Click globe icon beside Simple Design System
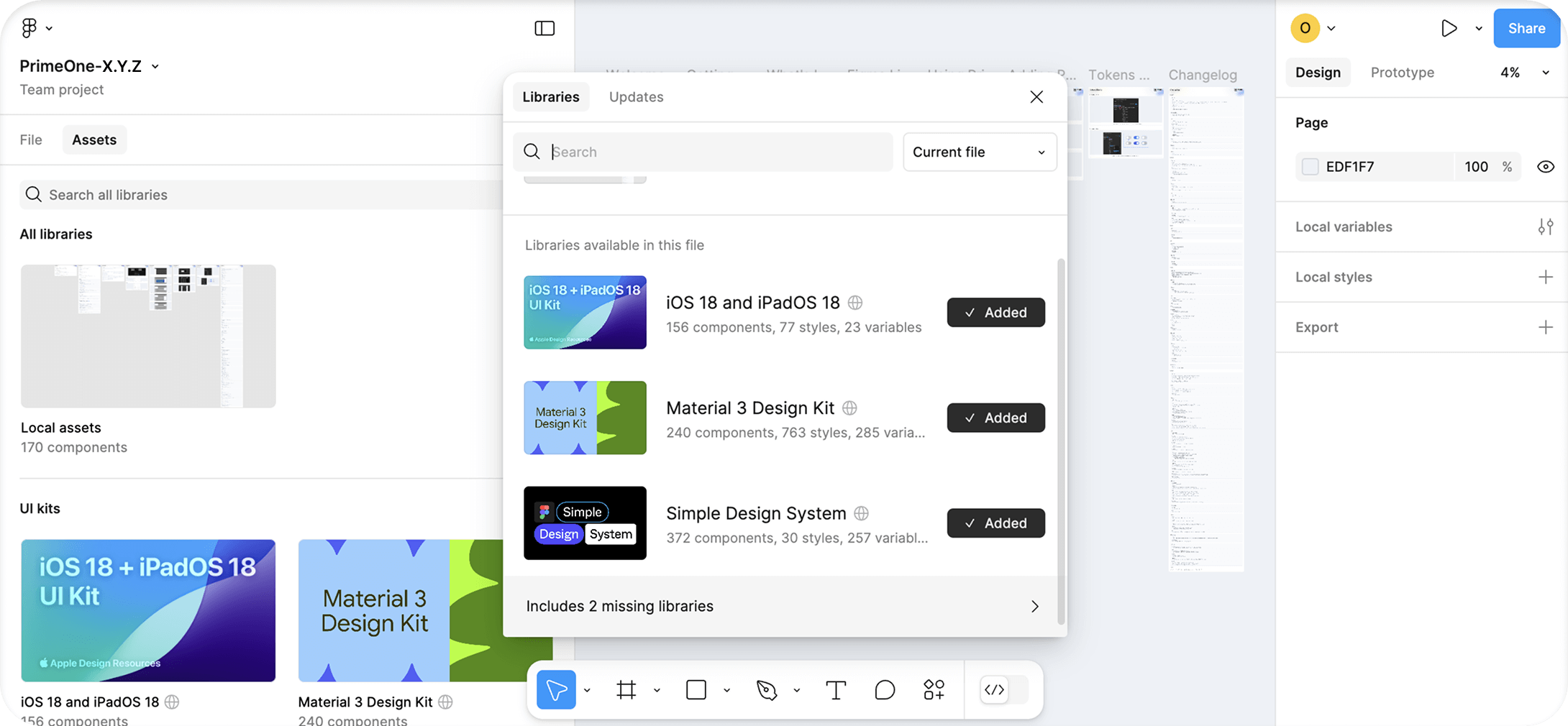Screen dimensions: 1568x726 pyautogui.click(x=861, y=513)
